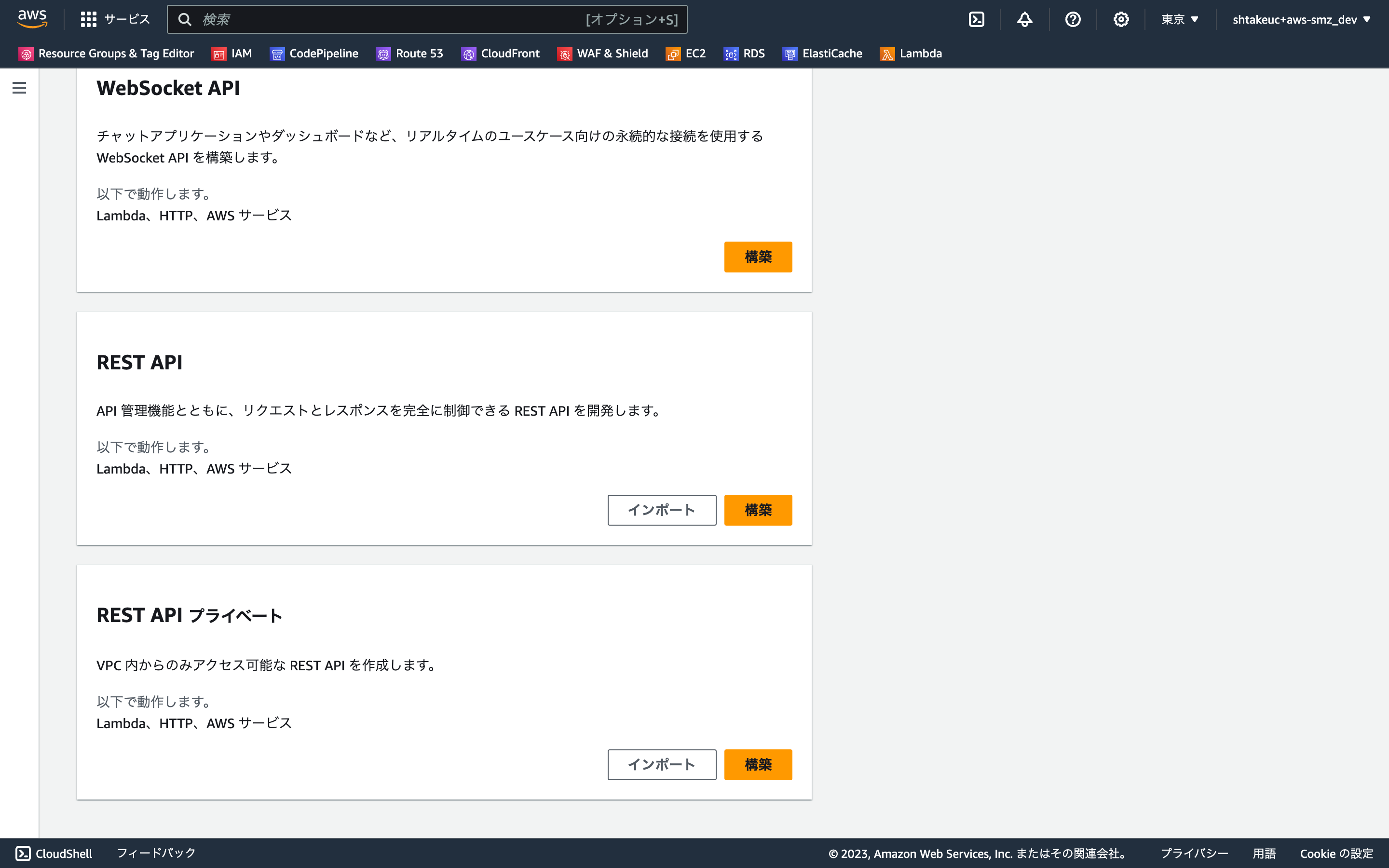1389x868 pixels.
Task: Go to the RDS shortcut label
Action: coord(754,54)
